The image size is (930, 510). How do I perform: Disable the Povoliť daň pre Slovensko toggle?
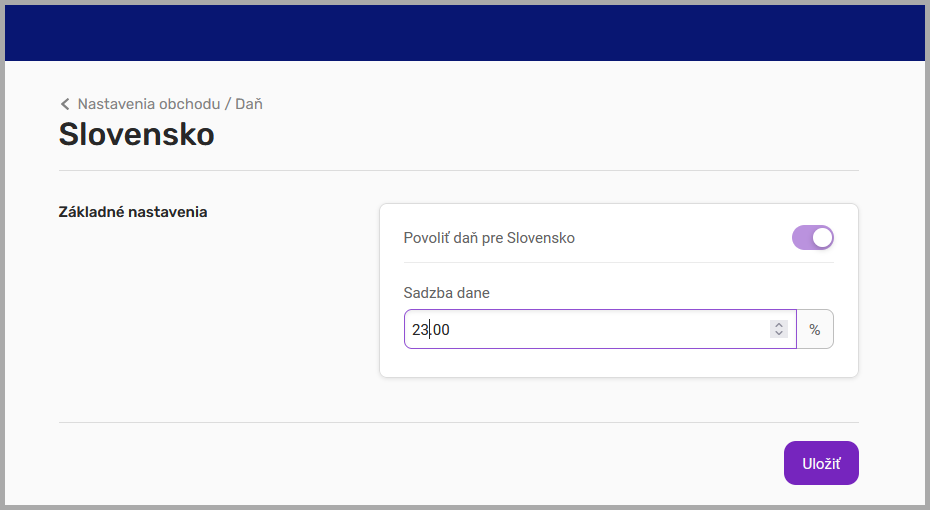coord(812,238)
